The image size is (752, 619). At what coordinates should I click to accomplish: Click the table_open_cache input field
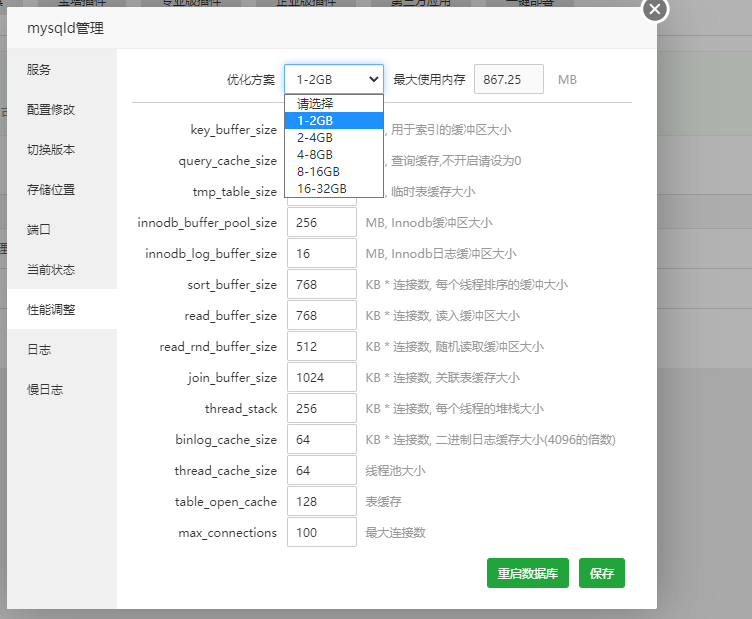tap(322, 502)
